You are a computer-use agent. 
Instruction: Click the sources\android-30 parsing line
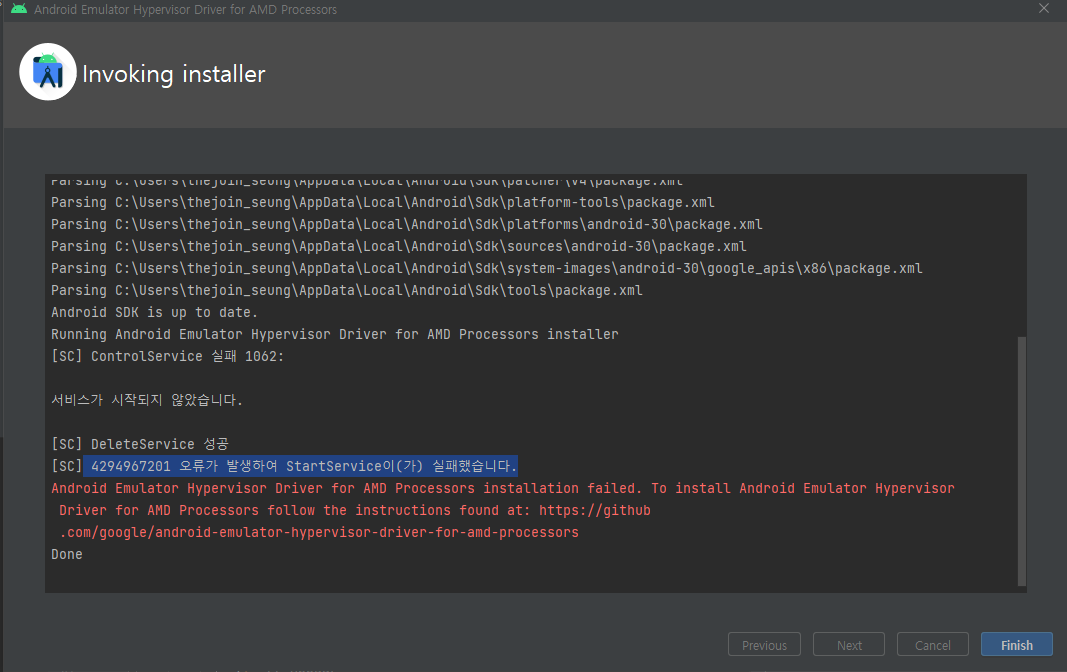coord(399,246)
